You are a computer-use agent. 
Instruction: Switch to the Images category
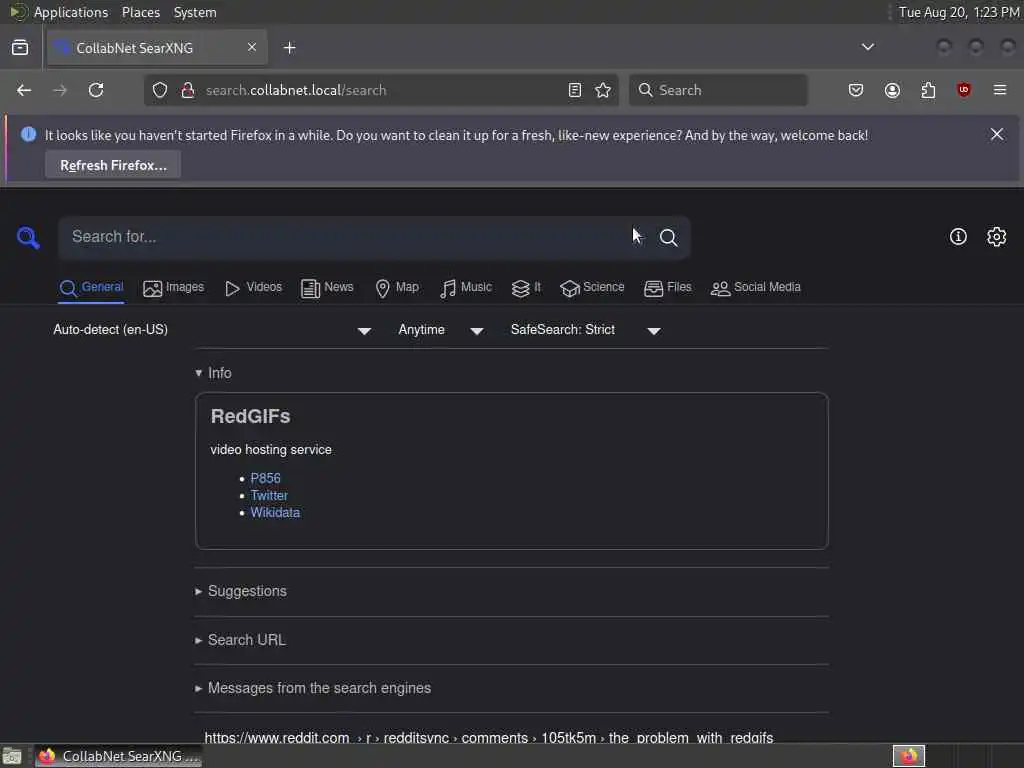click(174, 287)
